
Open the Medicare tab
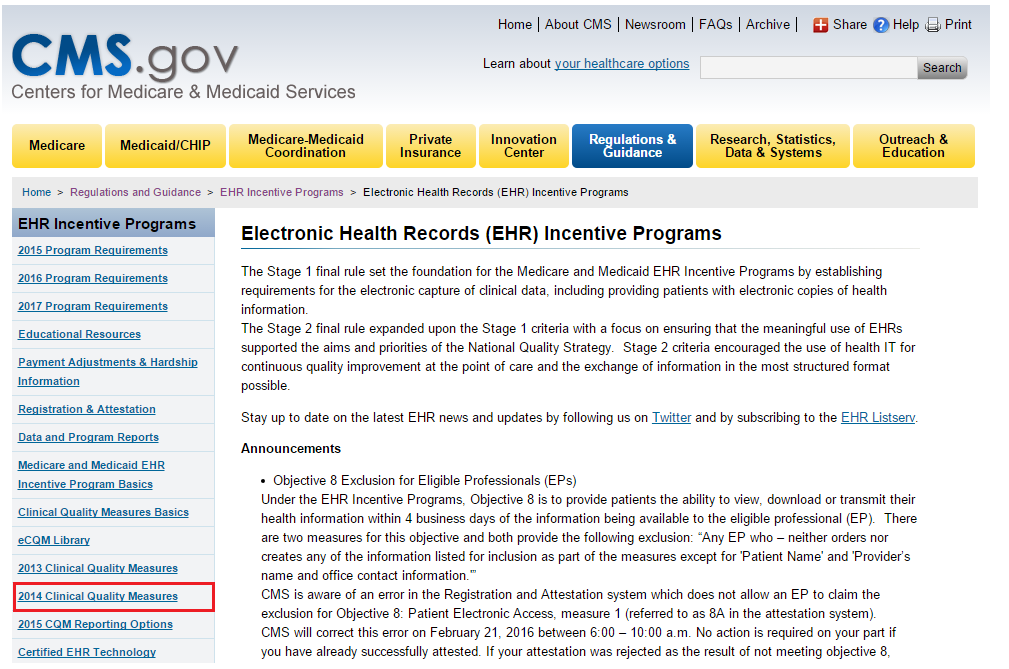pyautogui.click(x=57, y=146)
